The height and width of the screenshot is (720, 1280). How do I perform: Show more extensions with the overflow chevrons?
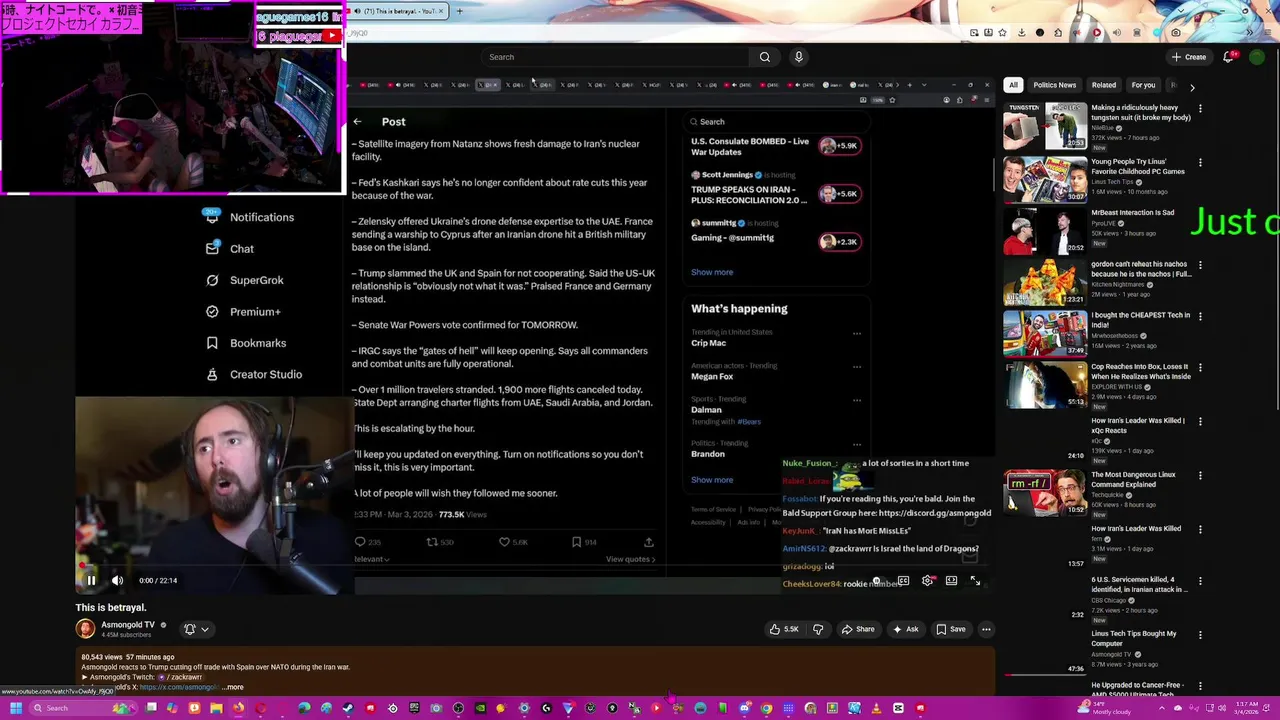pos(1250,32)
